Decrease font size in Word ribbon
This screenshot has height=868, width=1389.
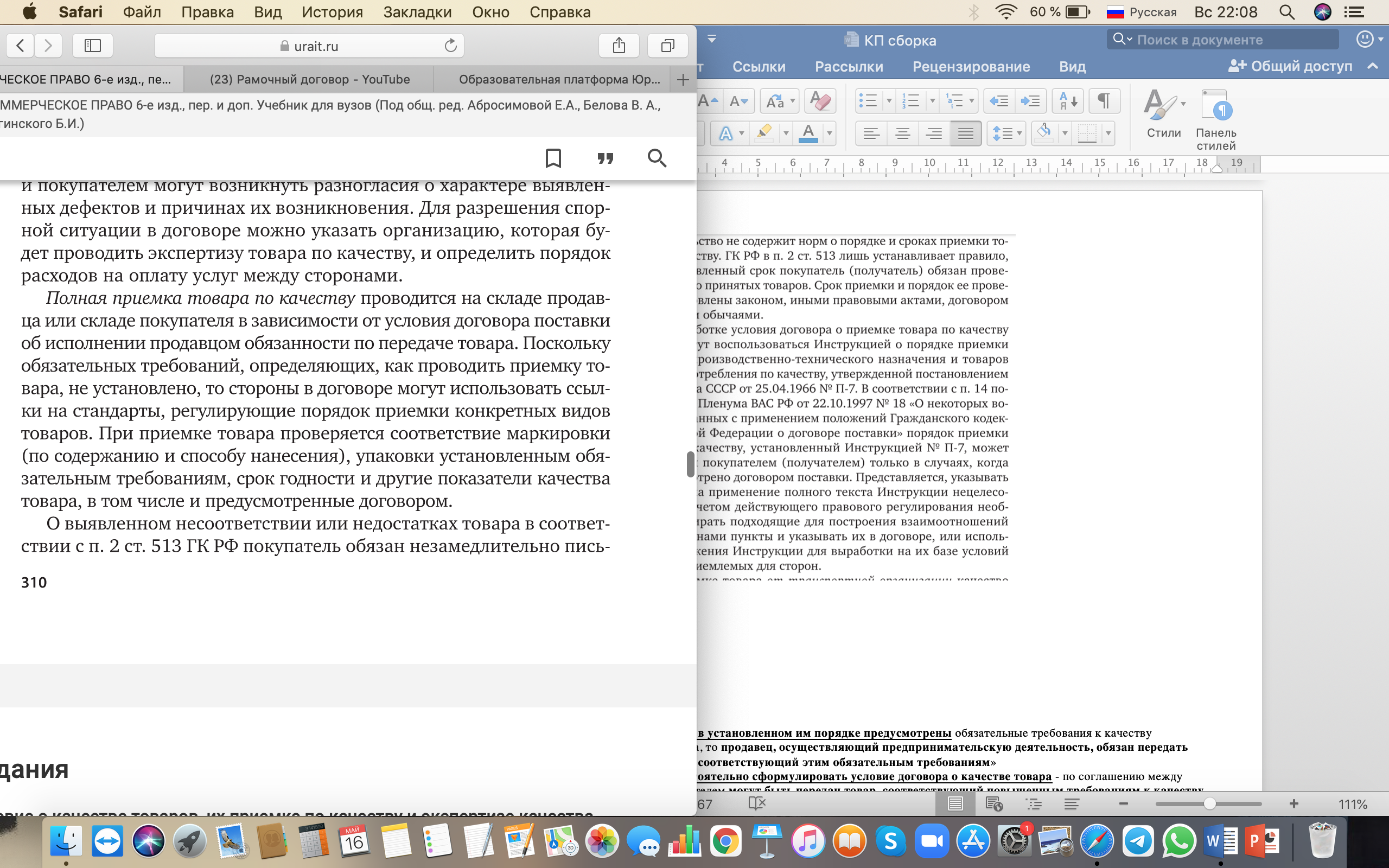pos(738,101)
